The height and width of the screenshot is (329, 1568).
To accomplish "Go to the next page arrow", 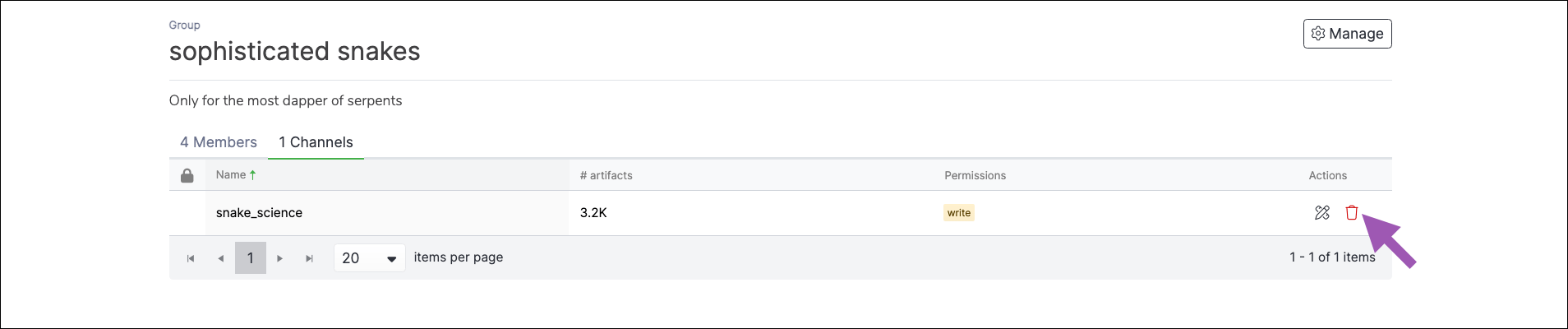I will click(280, 258).
